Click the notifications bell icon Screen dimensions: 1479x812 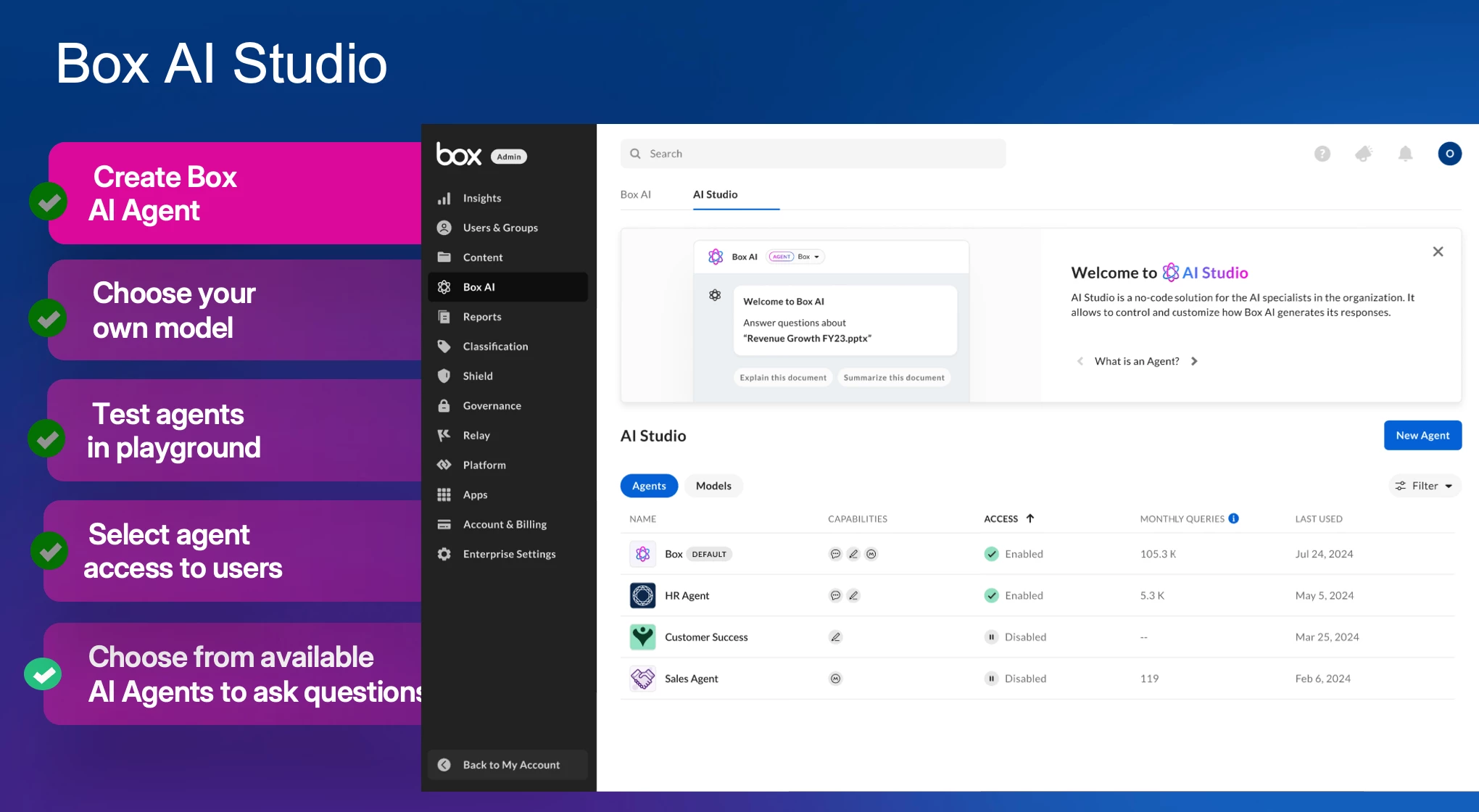point(1405,154)
